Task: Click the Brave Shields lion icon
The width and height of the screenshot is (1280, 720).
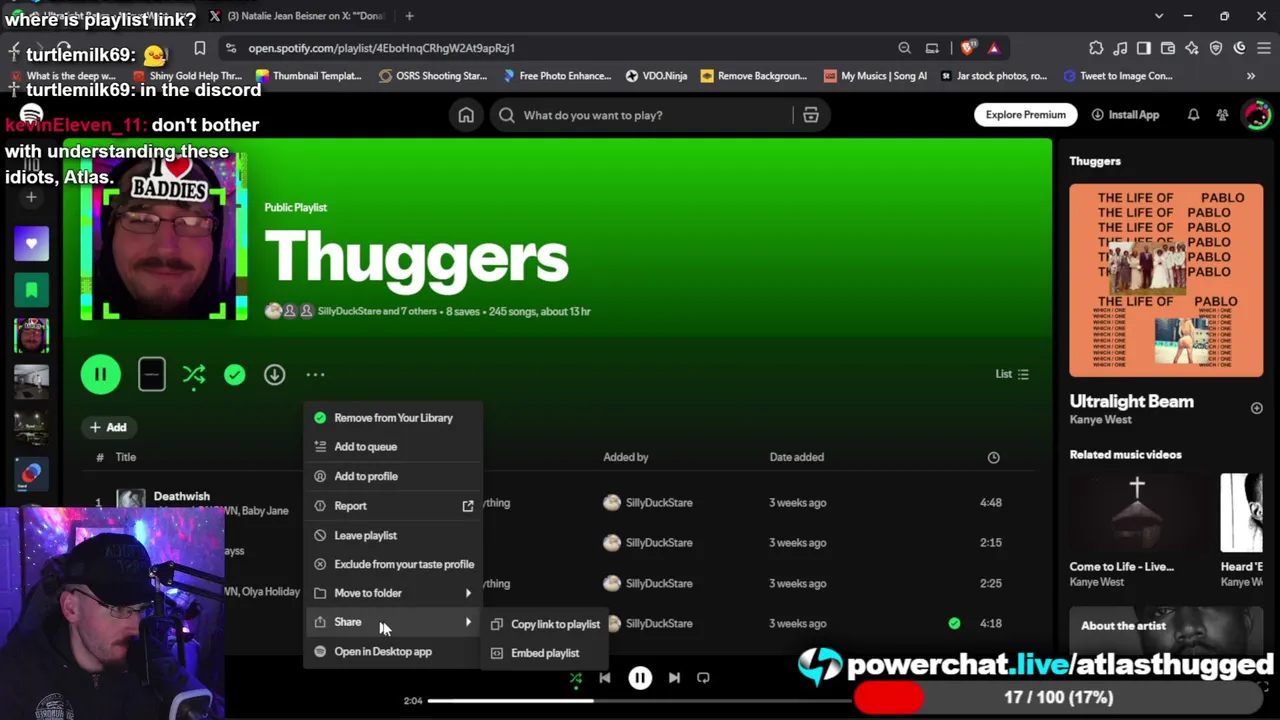Action: [x=968, y=48]
